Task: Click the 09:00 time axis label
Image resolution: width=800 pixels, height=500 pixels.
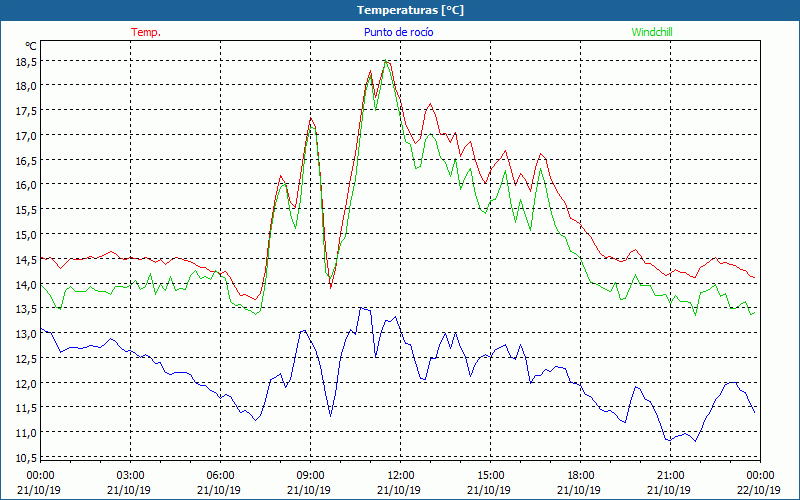Action: (310, 476)
